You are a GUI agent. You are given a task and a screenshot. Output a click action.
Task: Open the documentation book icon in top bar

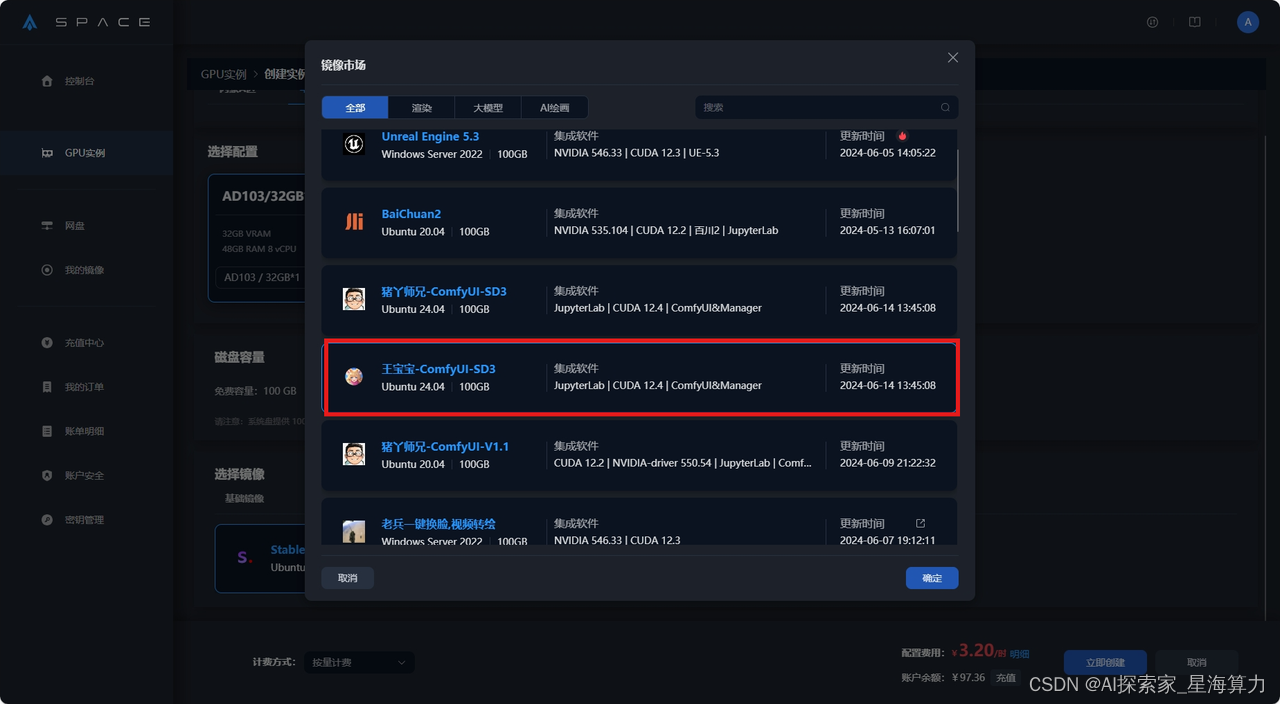1195,22
